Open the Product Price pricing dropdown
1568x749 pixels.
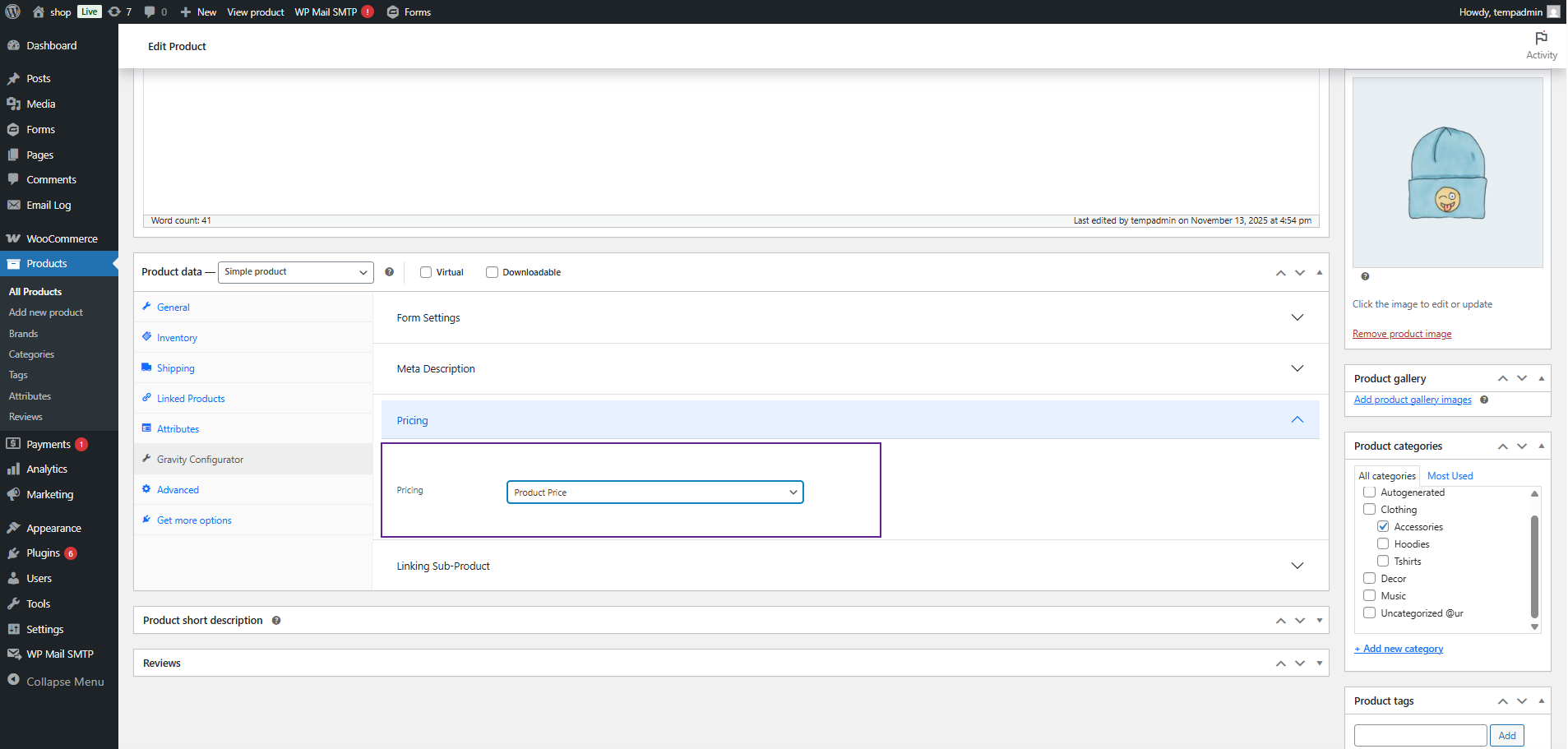tap(654, 492)
